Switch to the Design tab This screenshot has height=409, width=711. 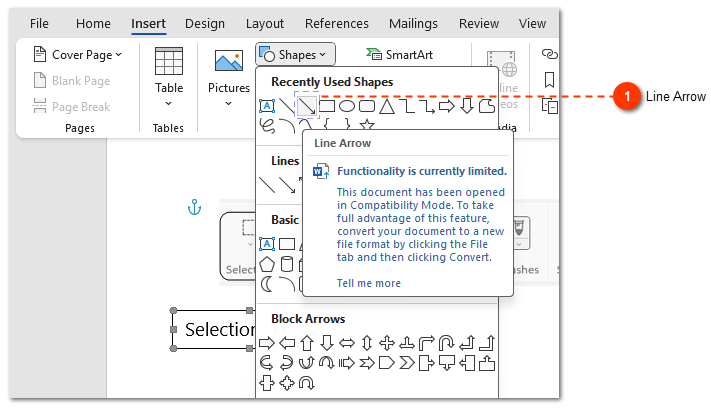[205, 24]
